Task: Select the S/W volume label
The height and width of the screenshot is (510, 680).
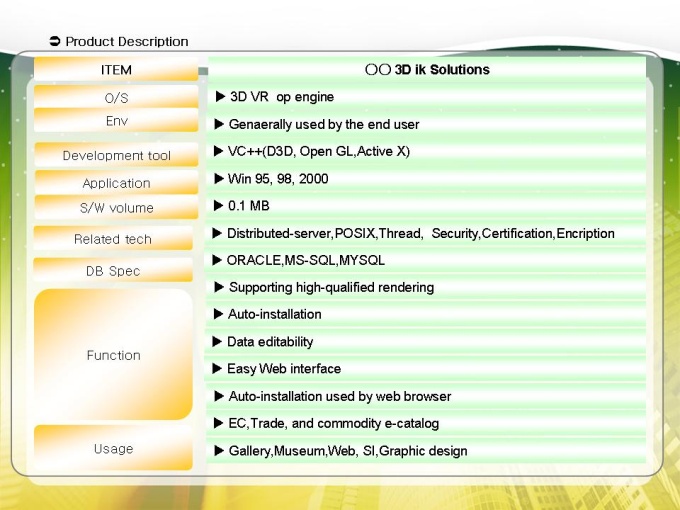Action: click(116, 208)
